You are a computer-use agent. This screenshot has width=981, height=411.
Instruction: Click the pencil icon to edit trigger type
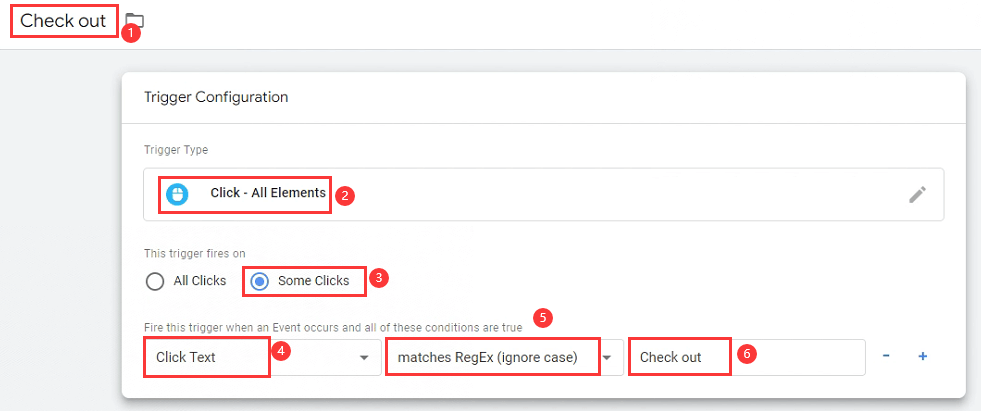(x=917, y=195)
